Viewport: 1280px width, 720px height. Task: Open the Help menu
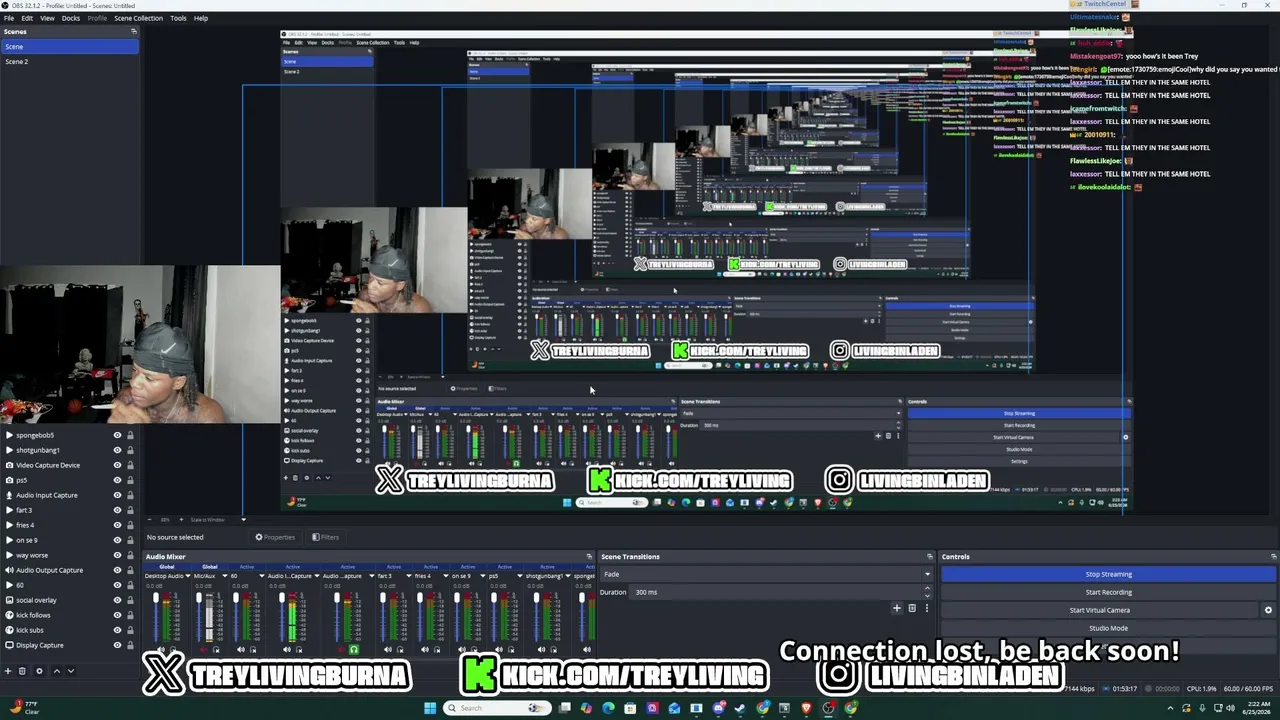(201, 18)
